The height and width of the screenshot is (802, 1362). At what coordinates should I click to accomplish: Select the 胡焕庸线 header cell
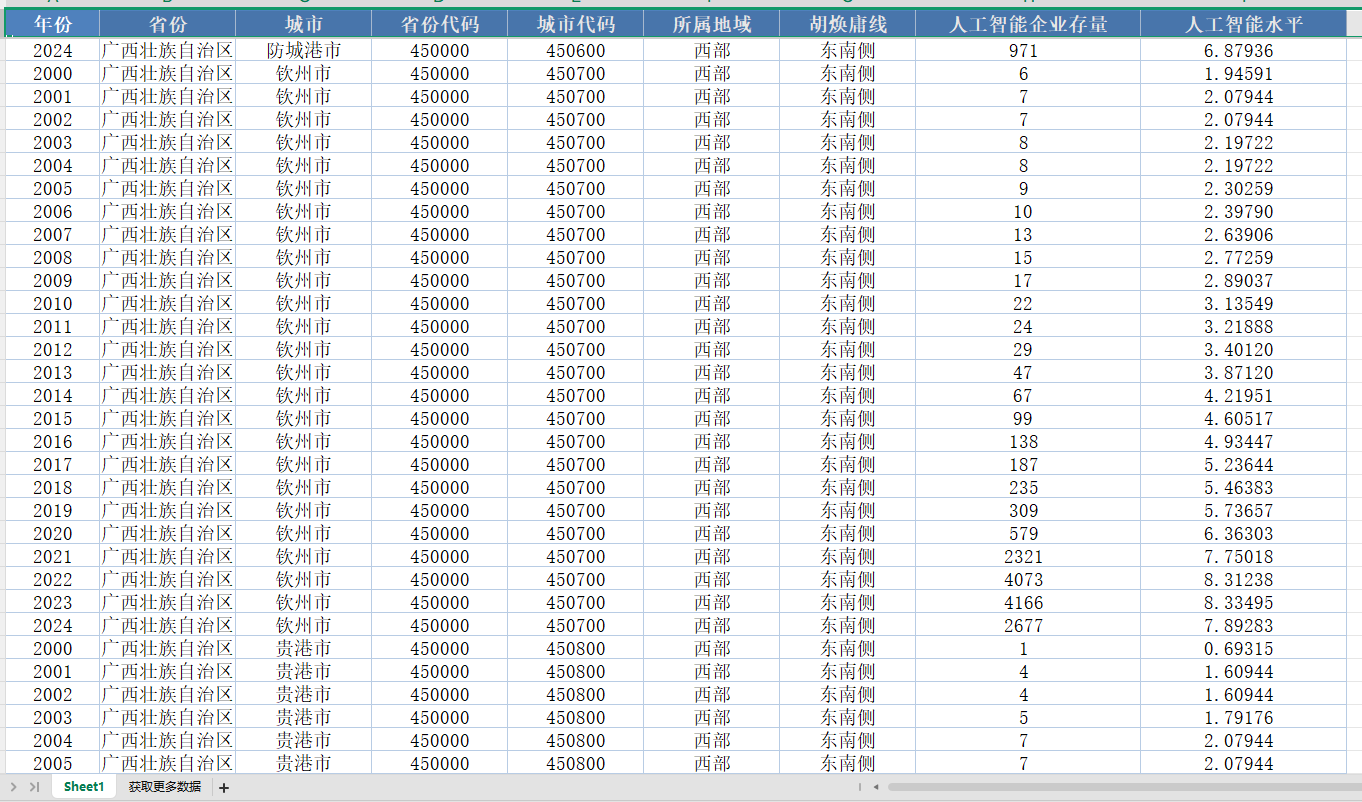click(847, 25)
